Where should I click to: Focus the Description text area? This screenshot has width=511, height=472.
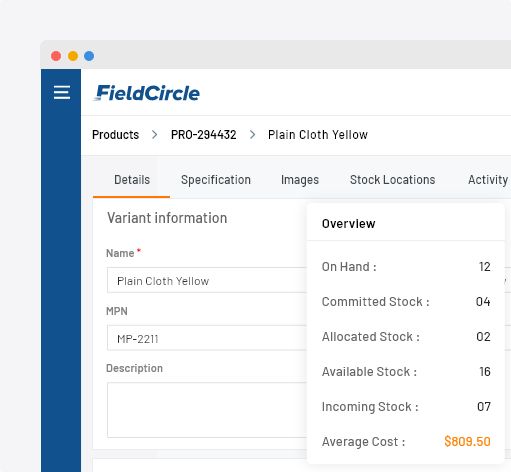pyautogui.click(x=207, y=410)
